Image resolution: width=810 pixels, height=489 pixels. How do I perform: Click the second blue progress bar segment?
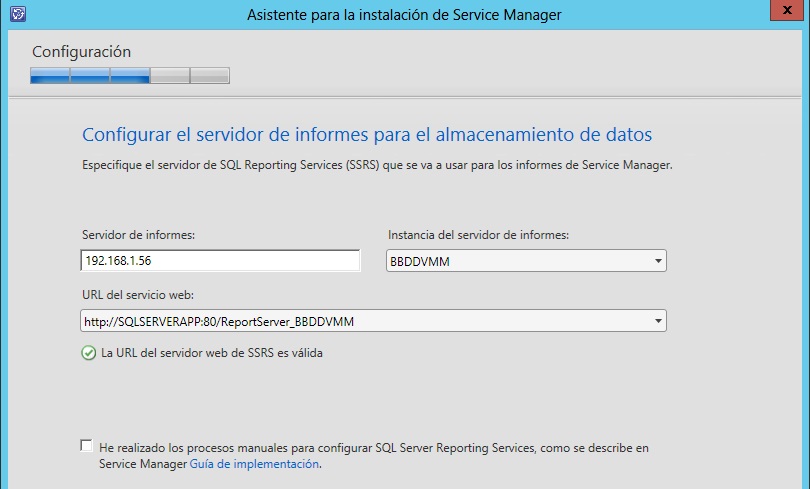[90, 75]
